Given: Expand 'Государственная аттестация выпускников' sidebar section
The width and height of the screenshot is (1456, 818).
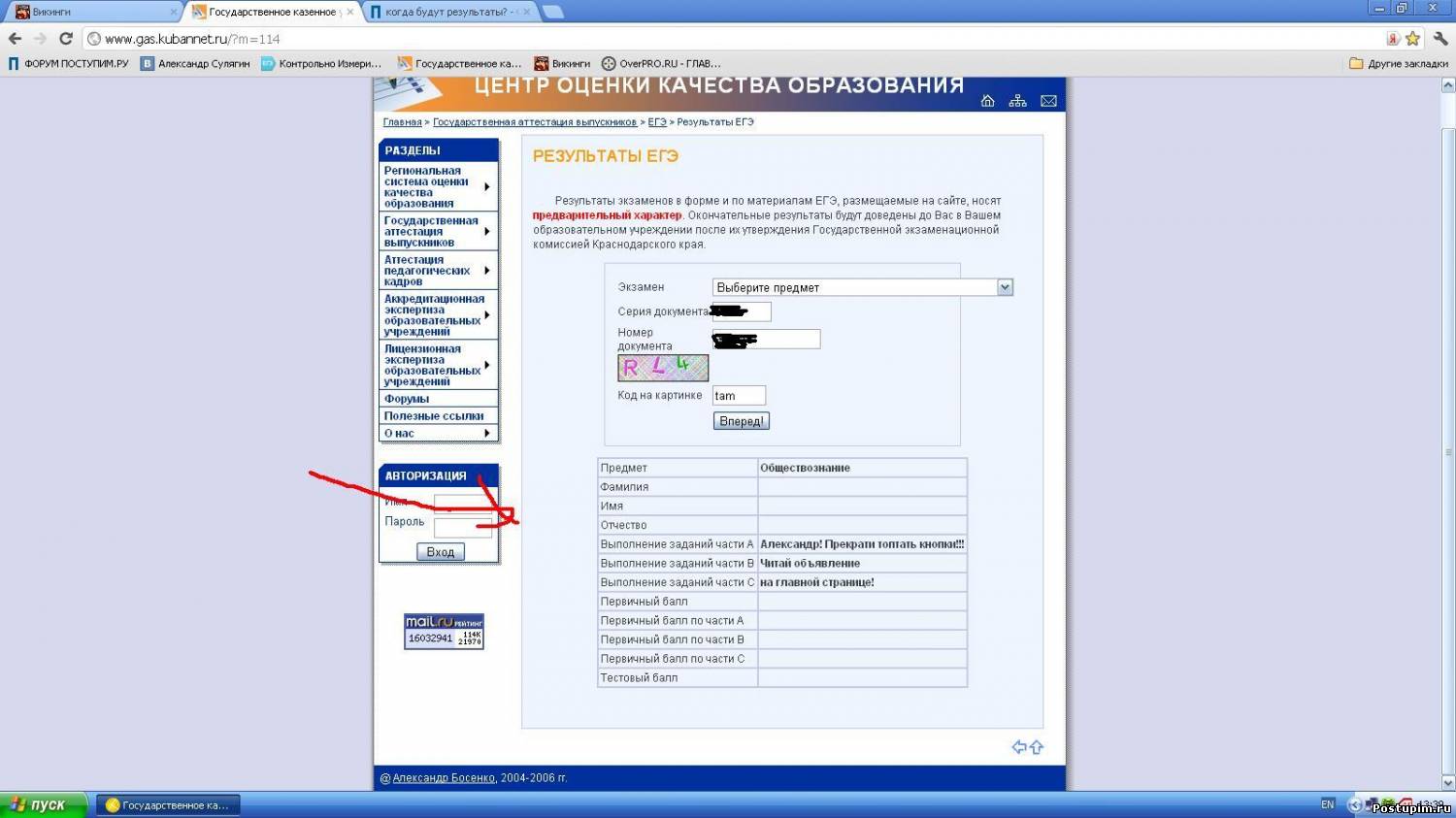Looking at the screenshot, I should click(x=438, y=232).
